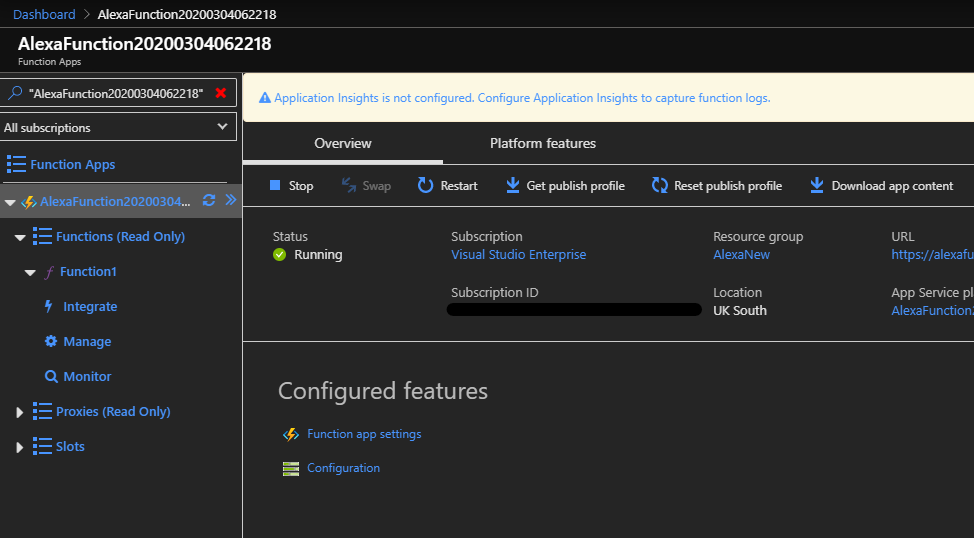This screenshot has height=538, width=974.
Task: Select AlexaFunction20200304062218 in the breadcrumb
Action: tap(187, 14)
